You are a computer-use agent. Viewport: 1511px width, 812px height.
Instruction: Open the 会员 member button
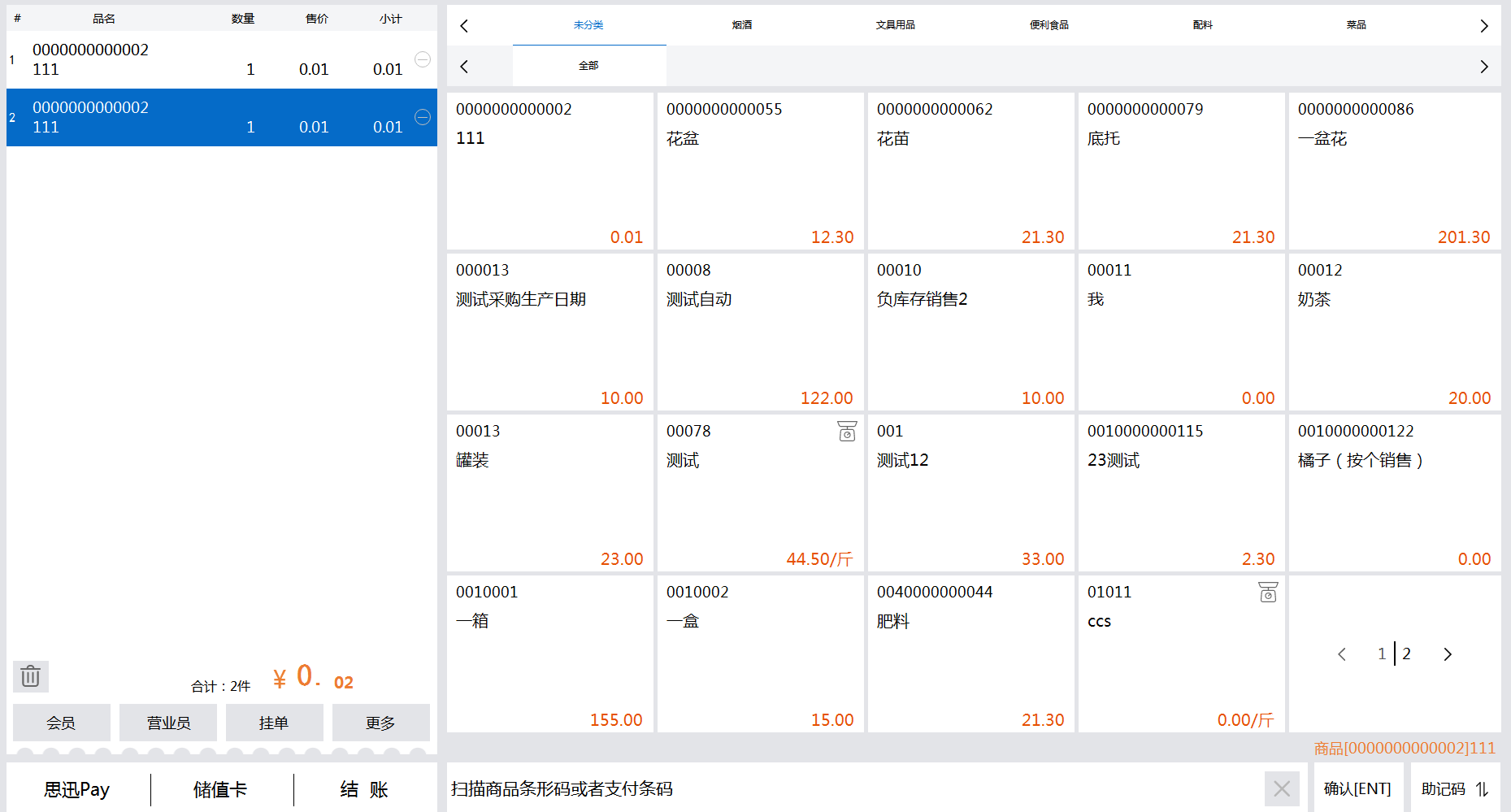tap(62, 723)
